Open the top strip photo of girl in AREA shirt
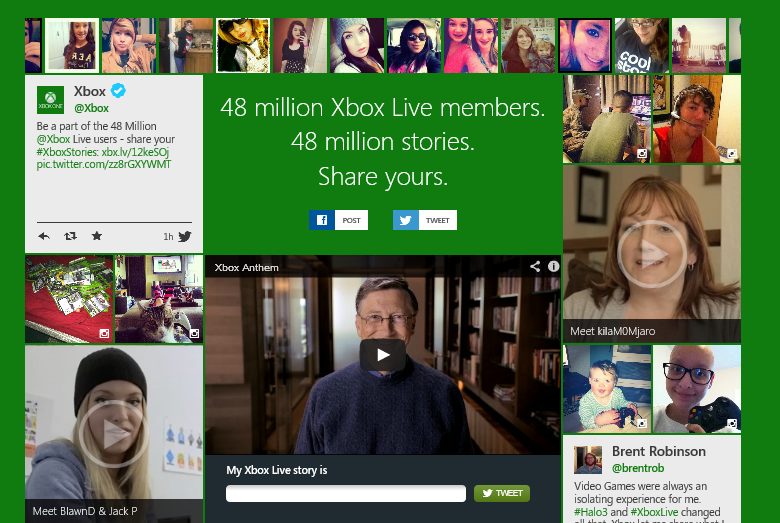Image resolution: width=780 pixels, height=523 pixels. click(72, 45)
